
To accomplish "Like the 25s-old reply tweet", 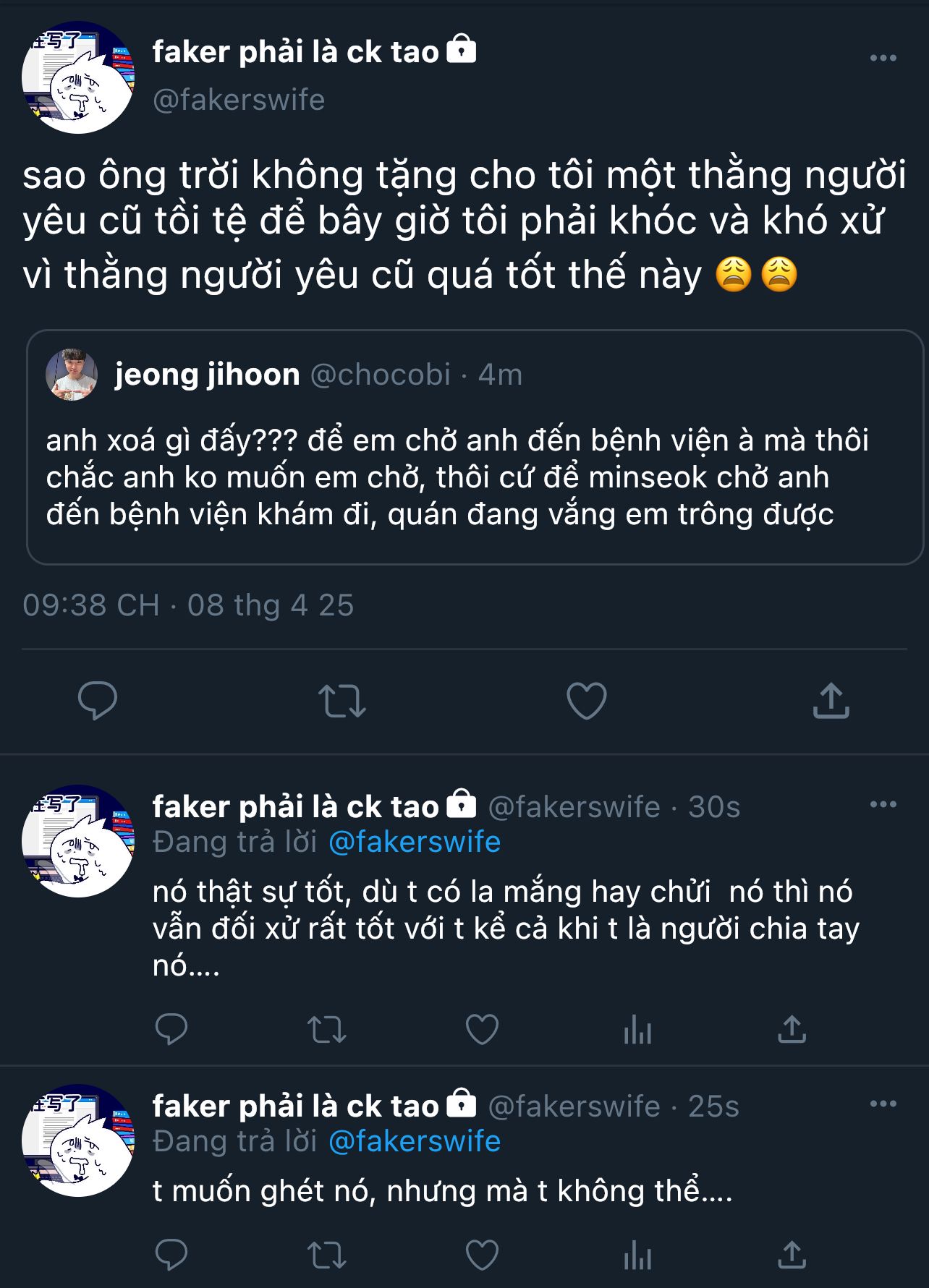I will tap(482, 1255).
